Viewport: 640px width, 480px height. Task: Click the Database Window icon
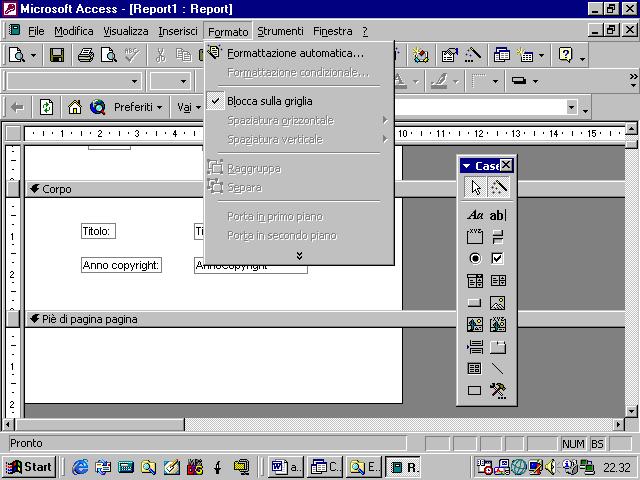pyautogui.click(x=501, y=55)
